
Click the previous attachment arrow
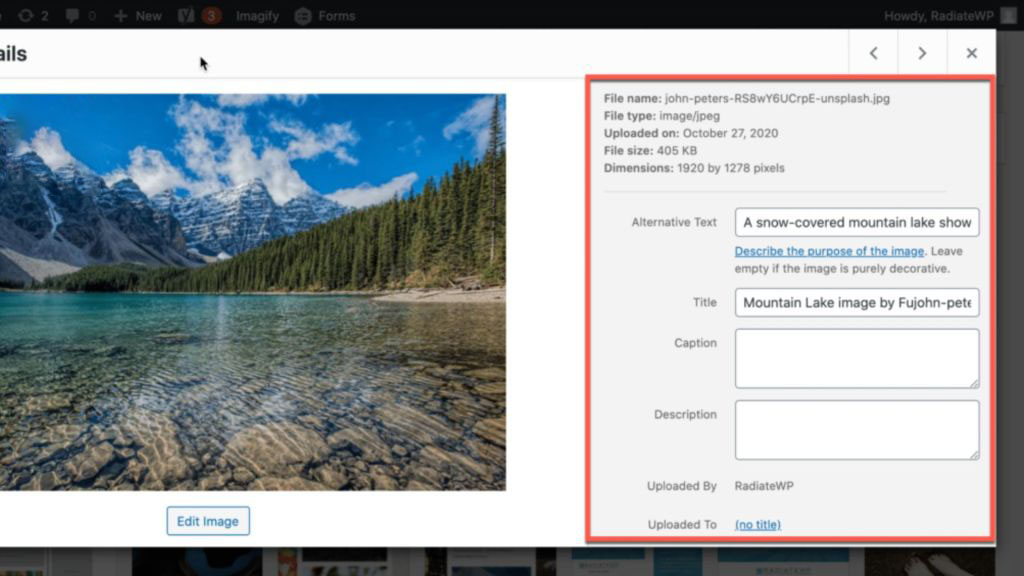point(872,53)
